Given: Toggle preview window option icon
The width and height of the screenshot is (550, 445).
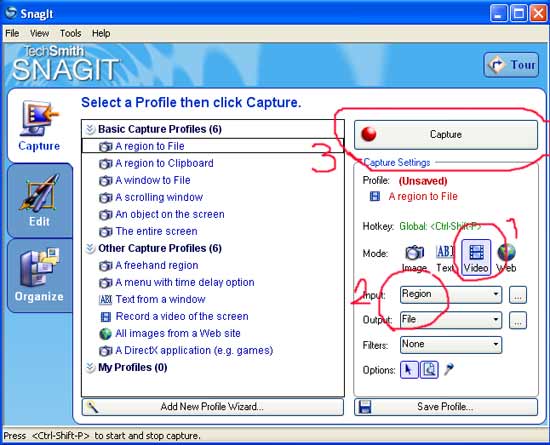Looking at the screenshot, I should click(x=429, y=370).
